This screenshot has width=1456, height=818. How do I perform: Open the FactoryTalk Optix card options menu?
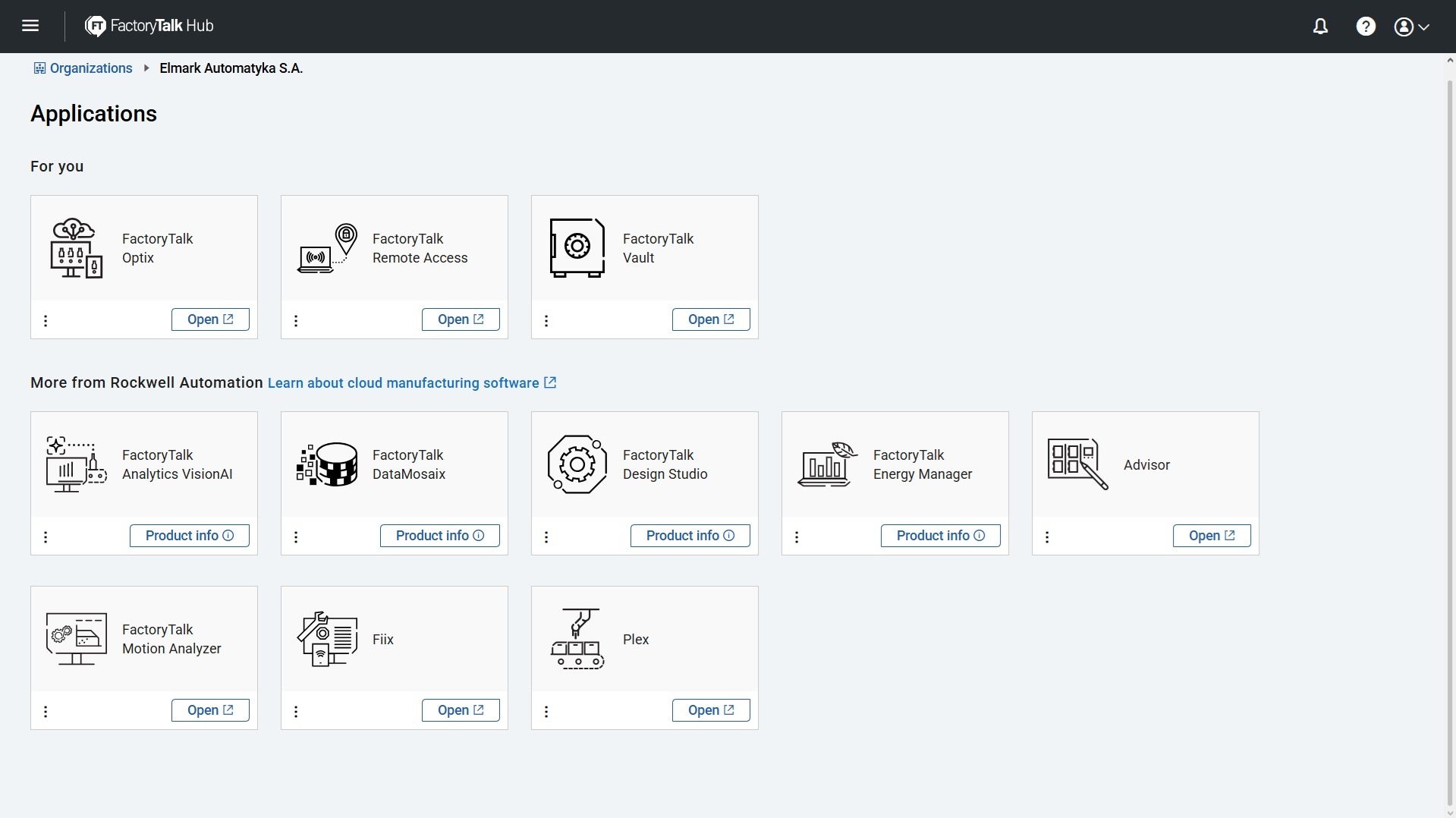point(46,321)
